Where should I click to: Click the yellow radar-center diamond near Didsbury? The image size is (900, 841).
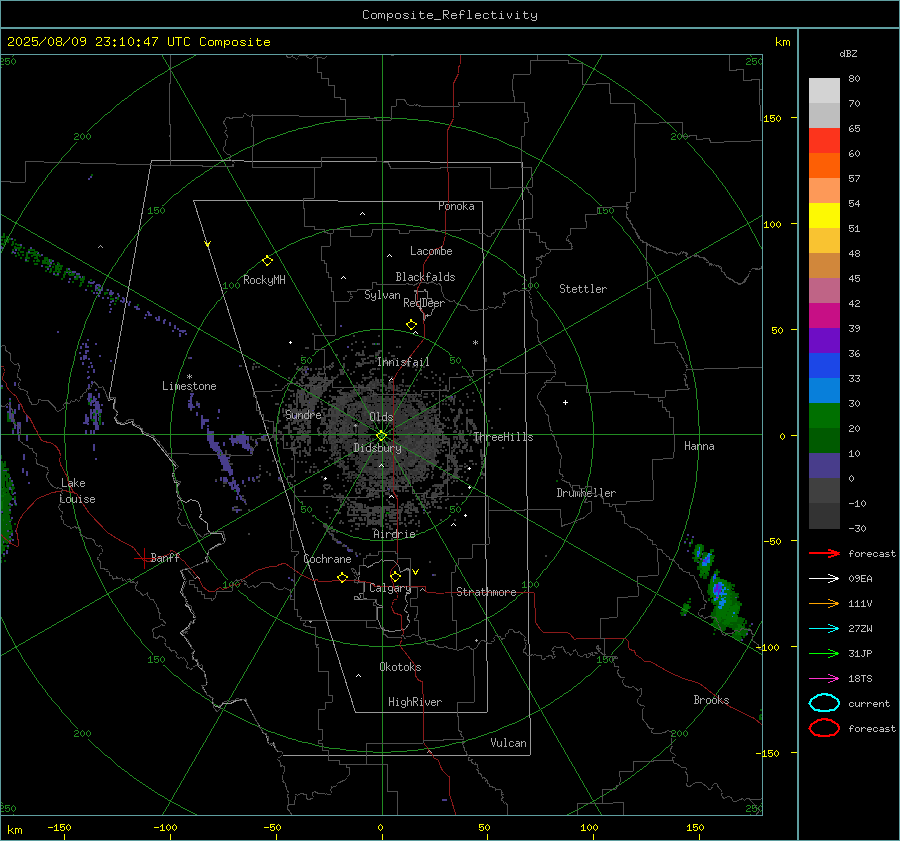[382, 436]
